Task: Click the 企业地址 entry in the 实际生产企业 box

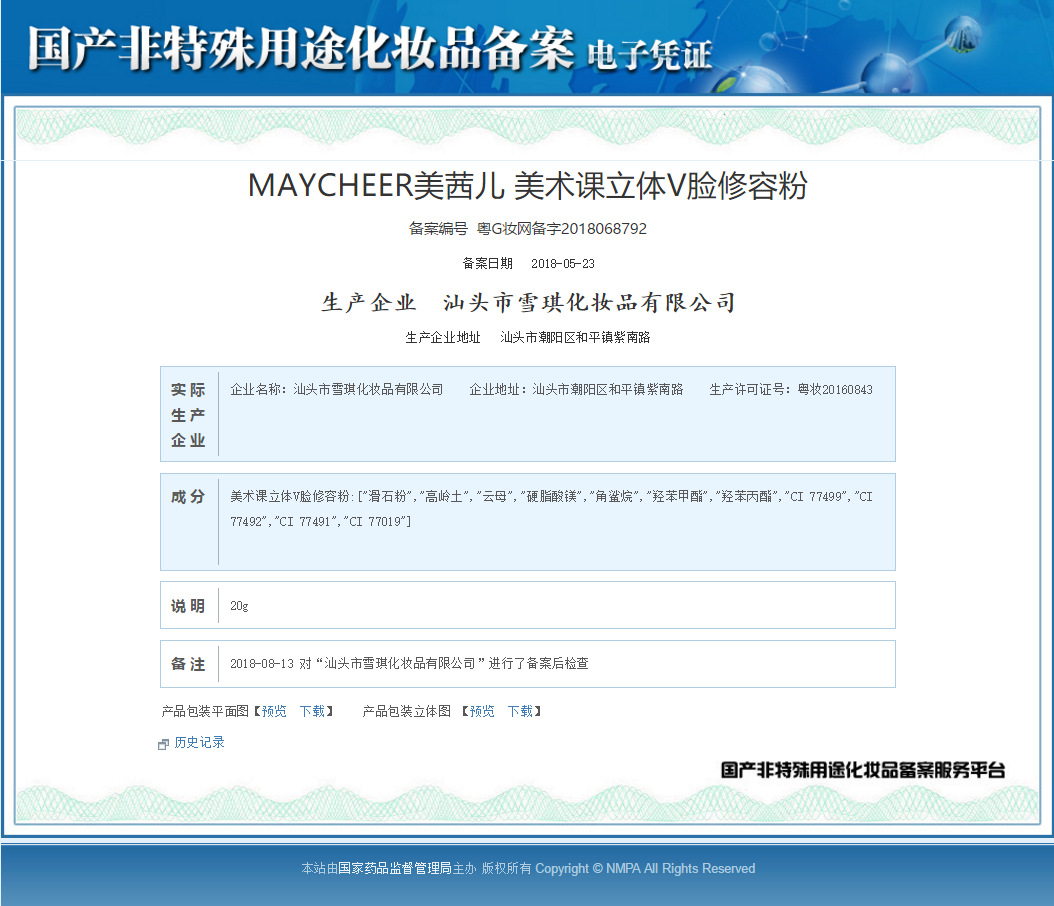Action: coord(576,389)
